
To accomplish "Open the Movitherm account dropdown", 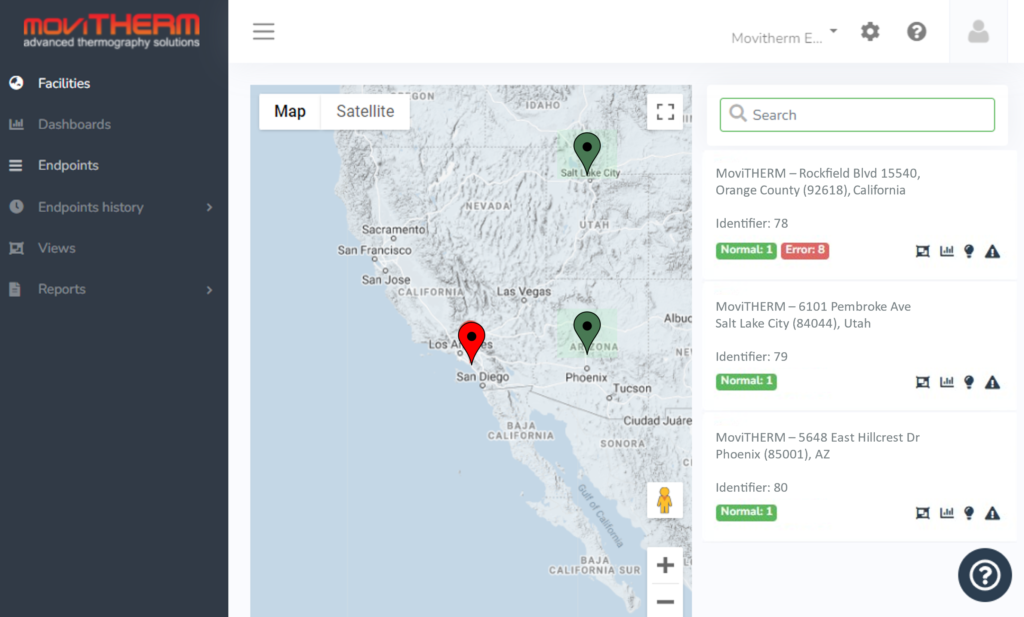I will (784, 38).
